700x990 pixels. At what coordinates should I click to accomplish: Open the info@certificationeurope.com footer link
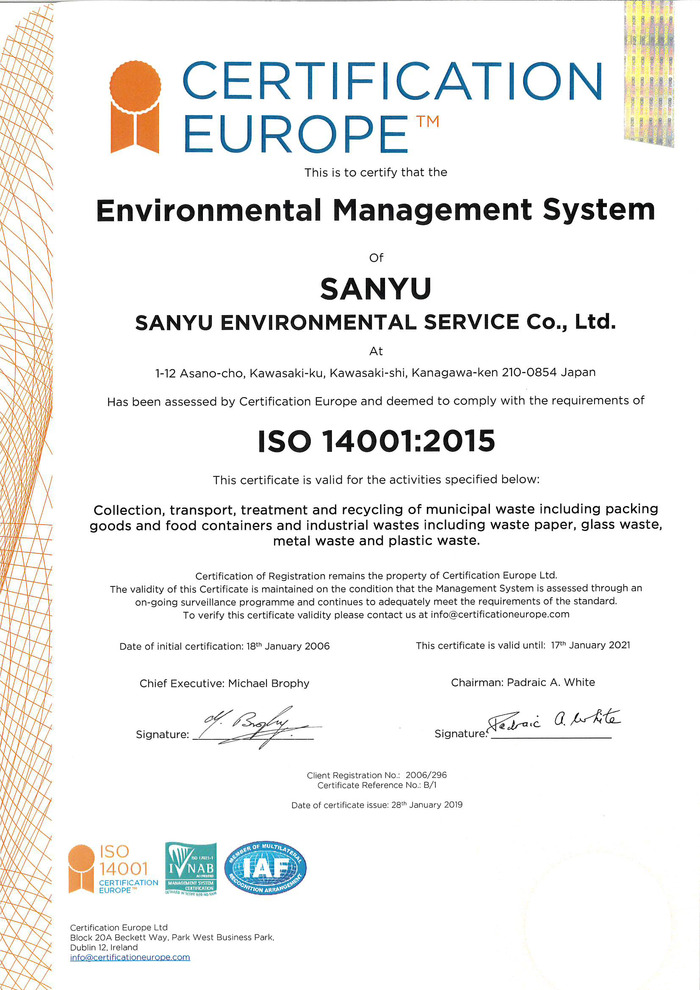click(x=129, y=957)
